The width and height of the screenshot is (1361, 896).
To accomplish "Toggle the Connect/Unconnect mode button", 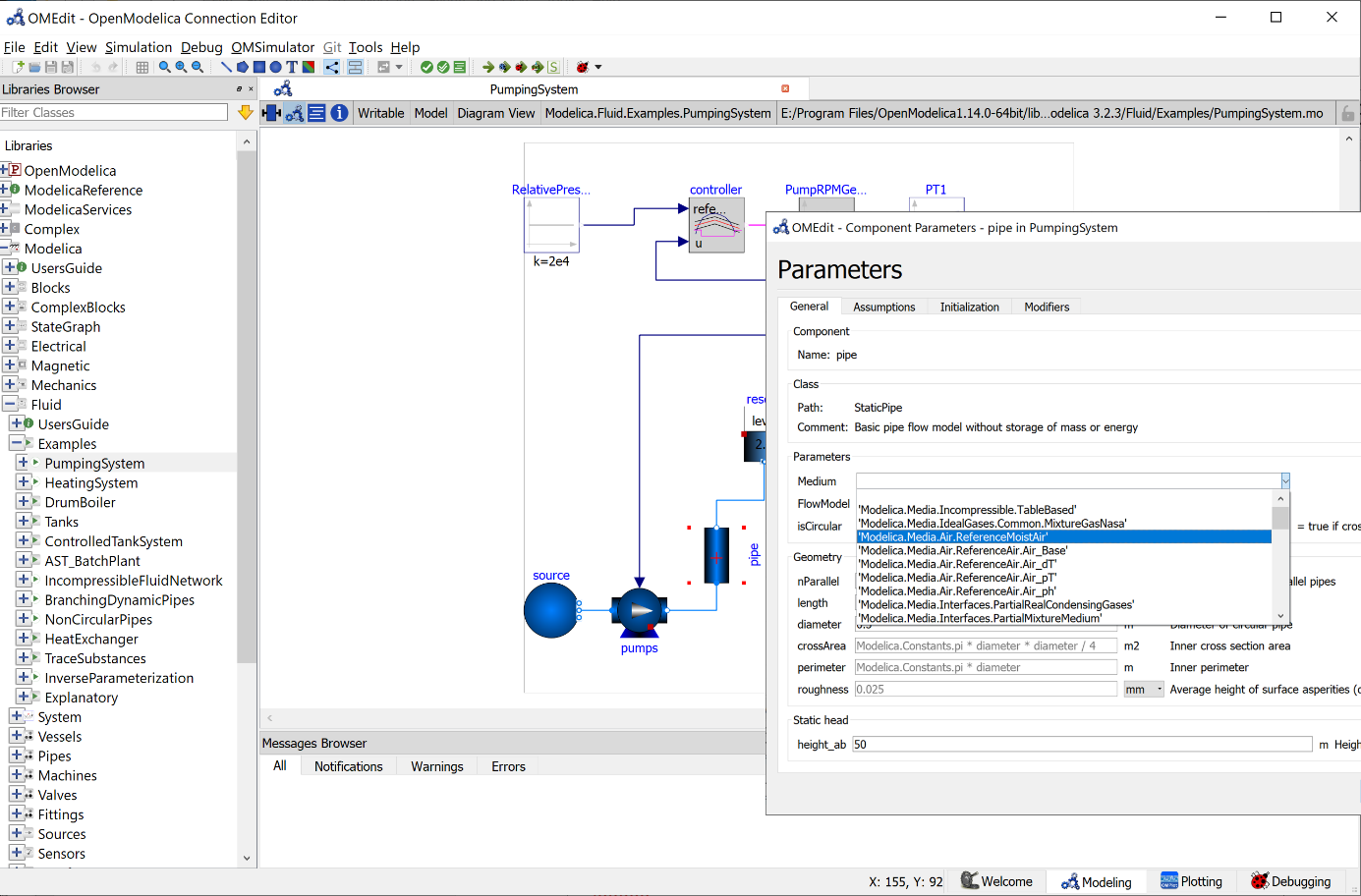I will (332, 67).
